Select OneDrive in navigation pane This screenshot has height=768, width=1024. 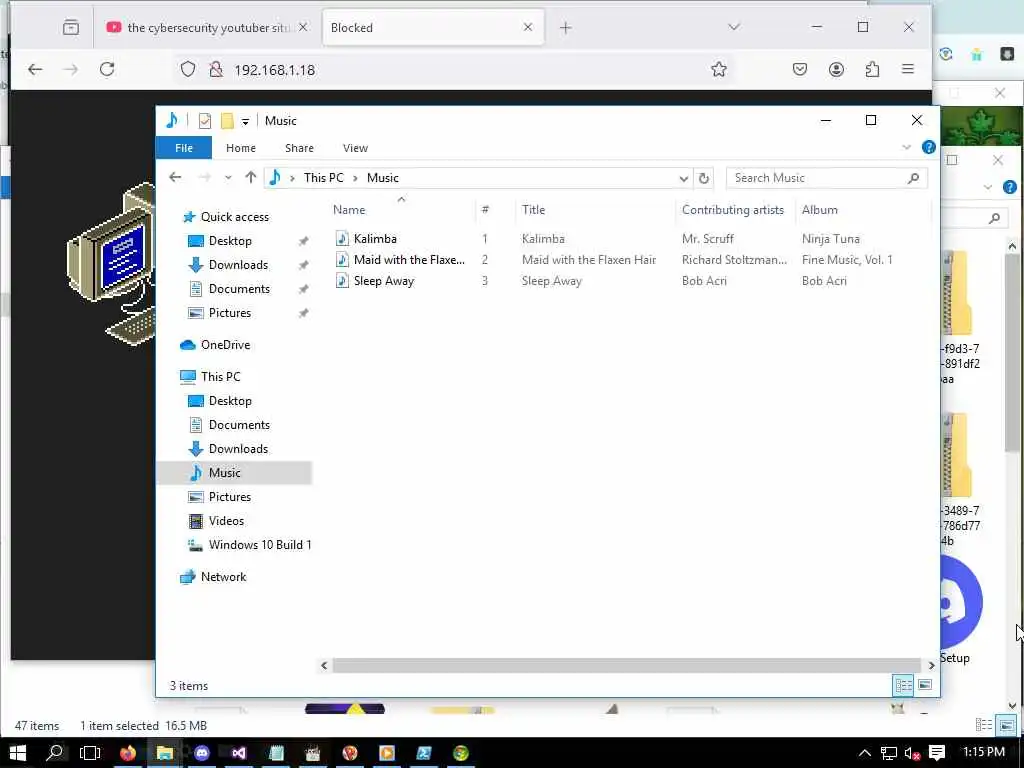[225, 345]
